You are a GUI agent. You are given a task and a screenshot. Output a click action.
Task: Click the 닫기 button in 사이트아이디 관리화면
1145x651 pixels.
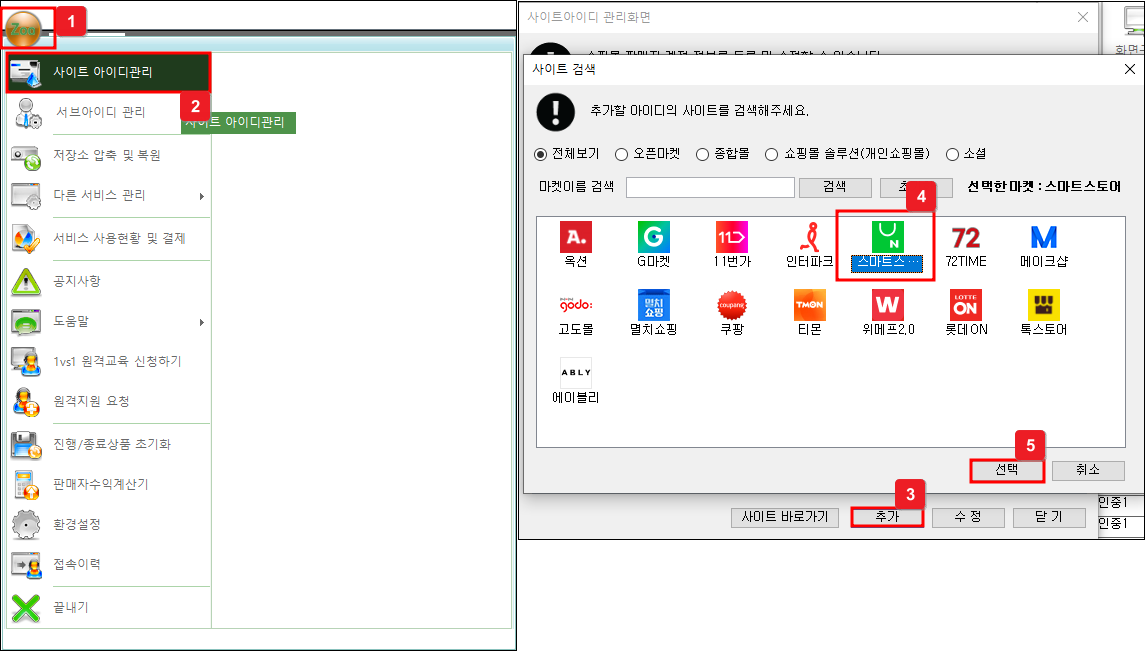[x=1049, y=517]
